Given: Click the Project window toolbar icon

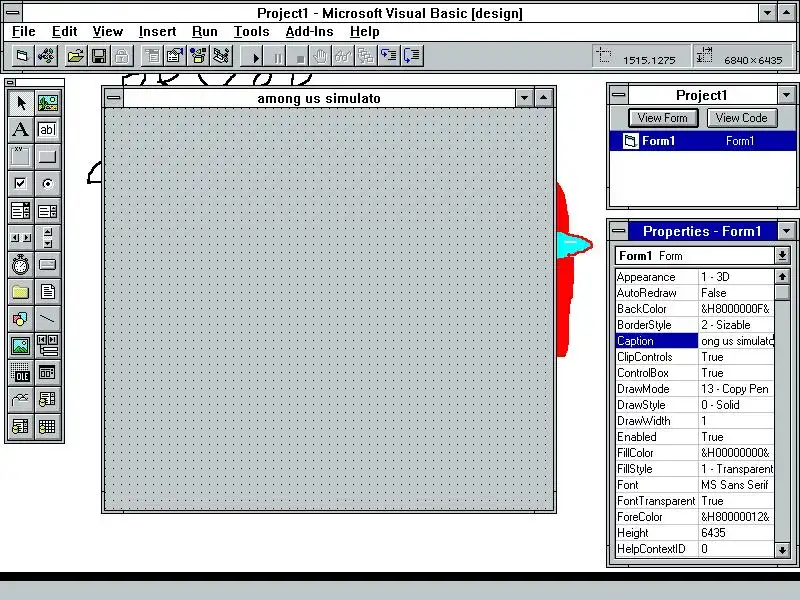Looking at the screenshot, I should point(221,56).
